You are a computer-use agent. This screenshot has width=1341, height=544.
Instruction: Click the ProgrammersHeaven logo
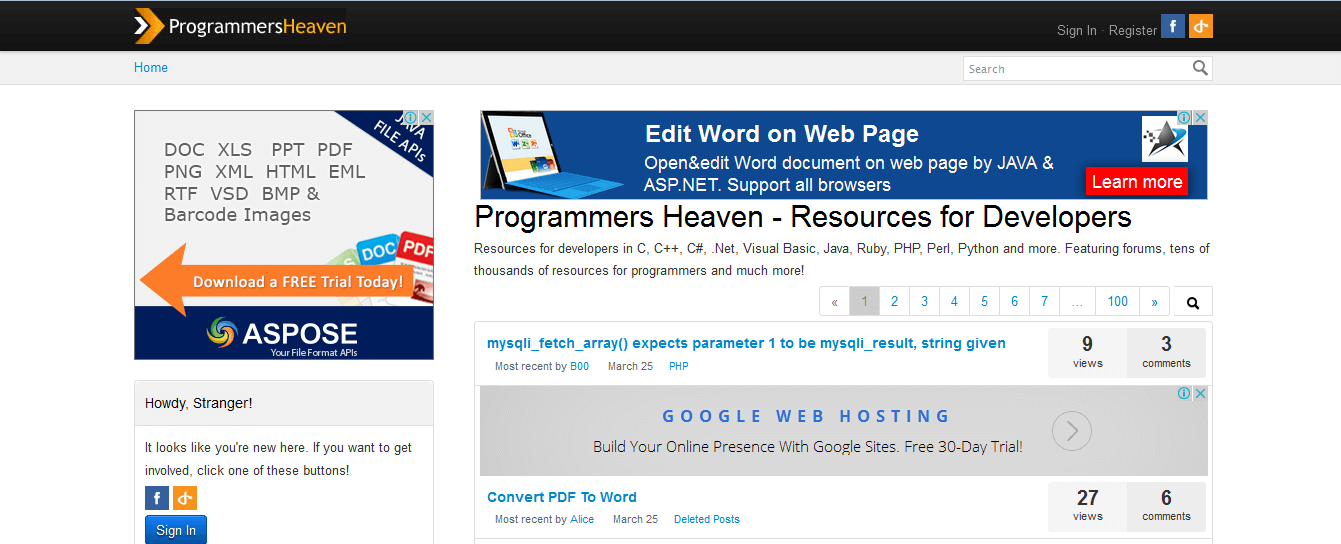pyautogui.click(x=240, y=26)
